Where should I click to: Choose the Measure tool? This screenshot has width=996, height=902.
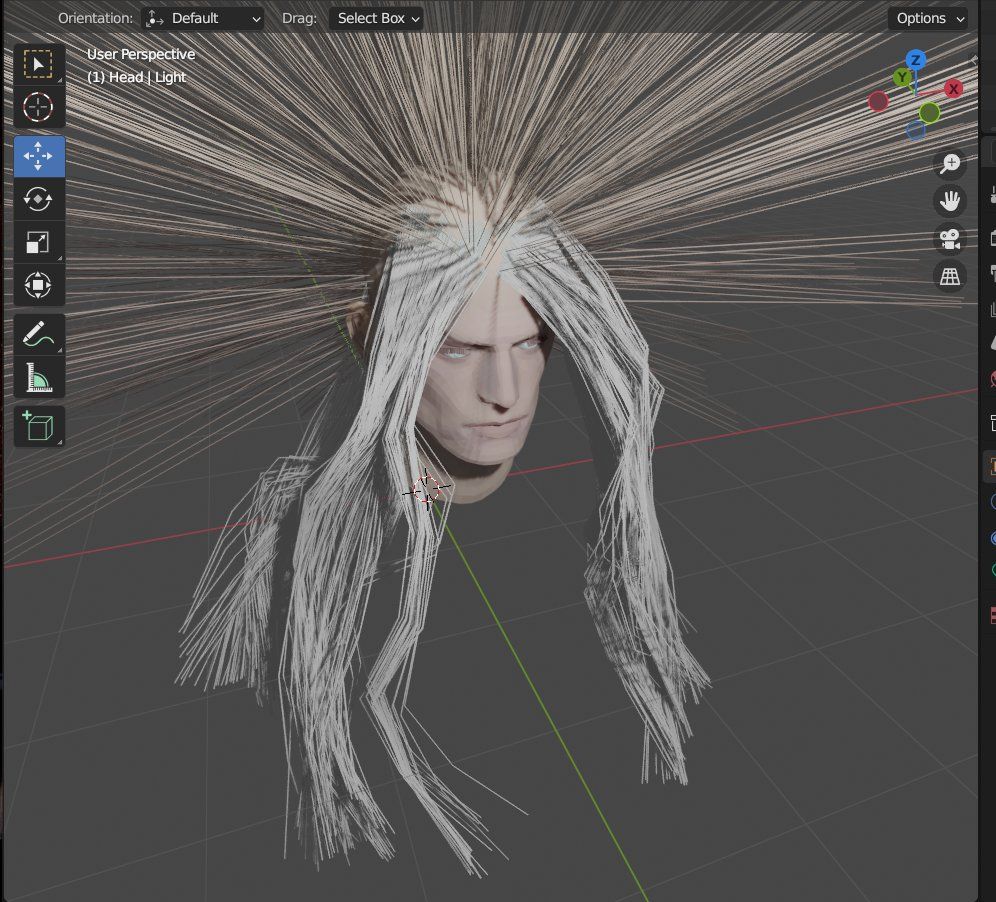(x=39, y=378)
